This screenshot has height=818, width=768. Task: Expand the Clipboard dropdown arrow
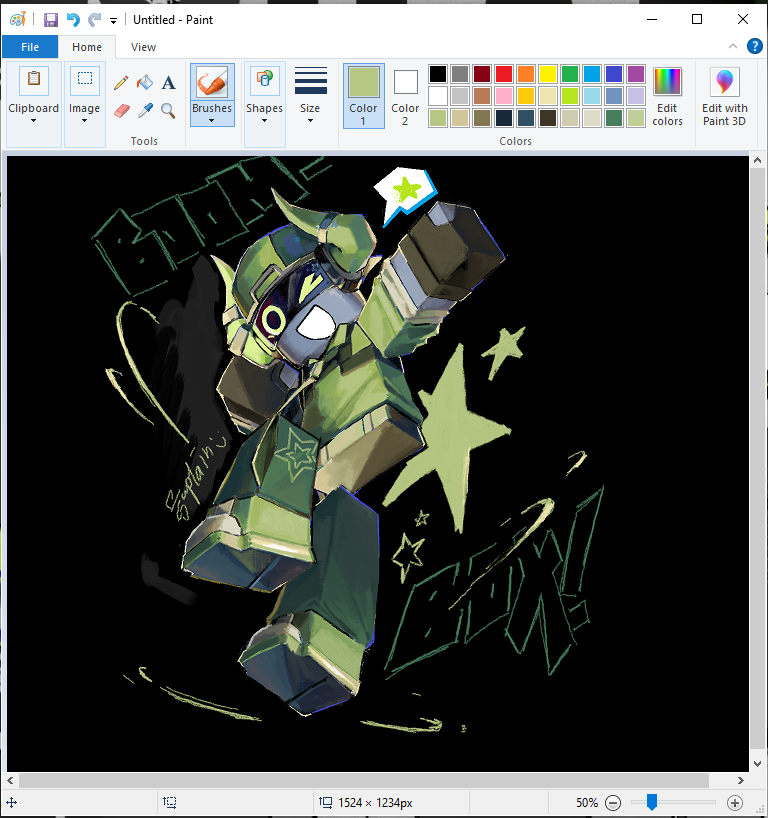tap(33, 121)
